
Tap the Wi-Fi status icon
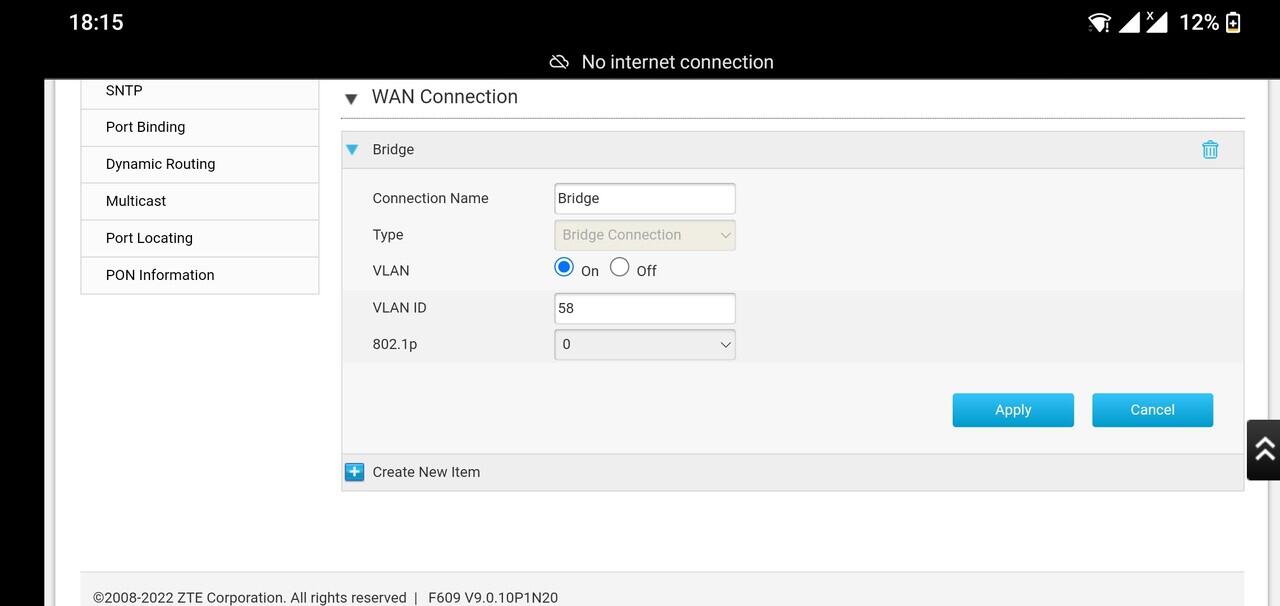[x=1099, y=22]
